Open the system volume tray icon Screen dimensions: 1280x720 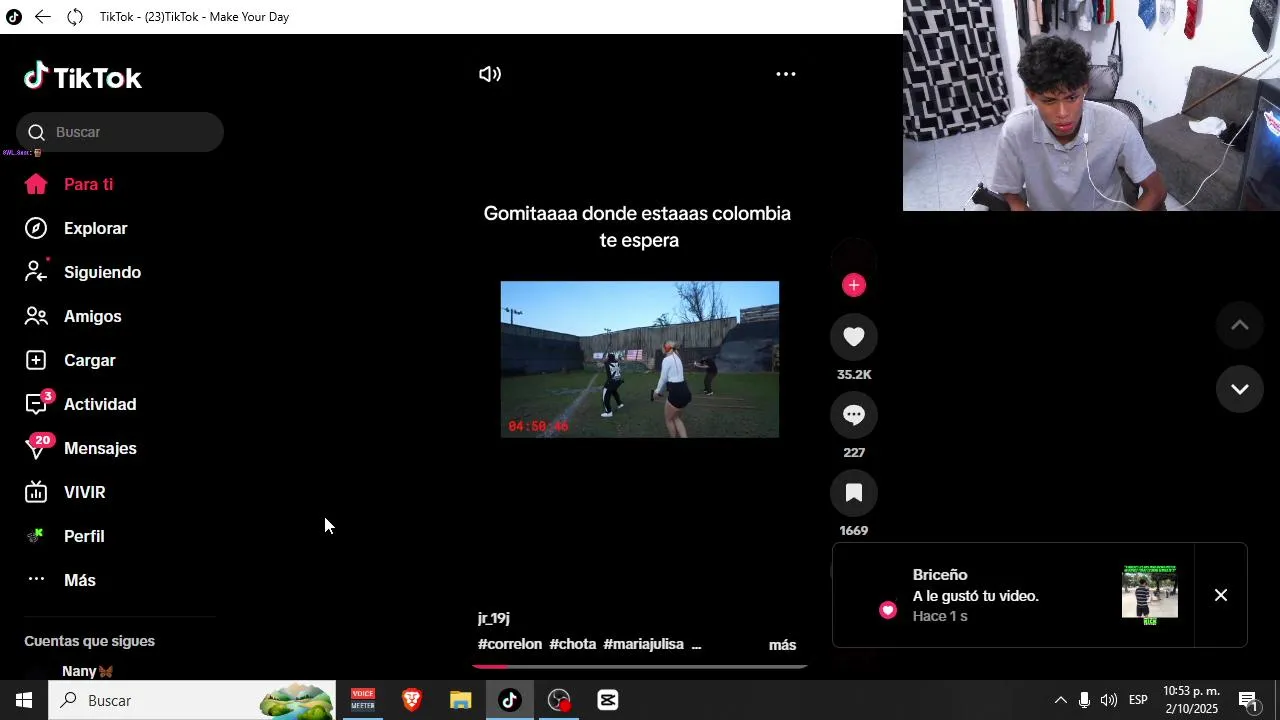[x=1109, y=700]
